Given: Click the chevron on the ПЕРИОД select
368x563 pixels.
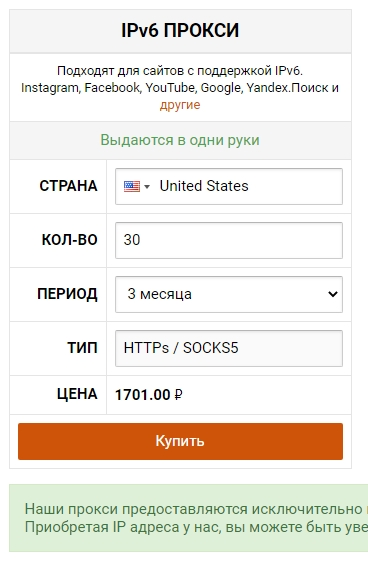Looking at the screenshot, I should pos(333,294).
